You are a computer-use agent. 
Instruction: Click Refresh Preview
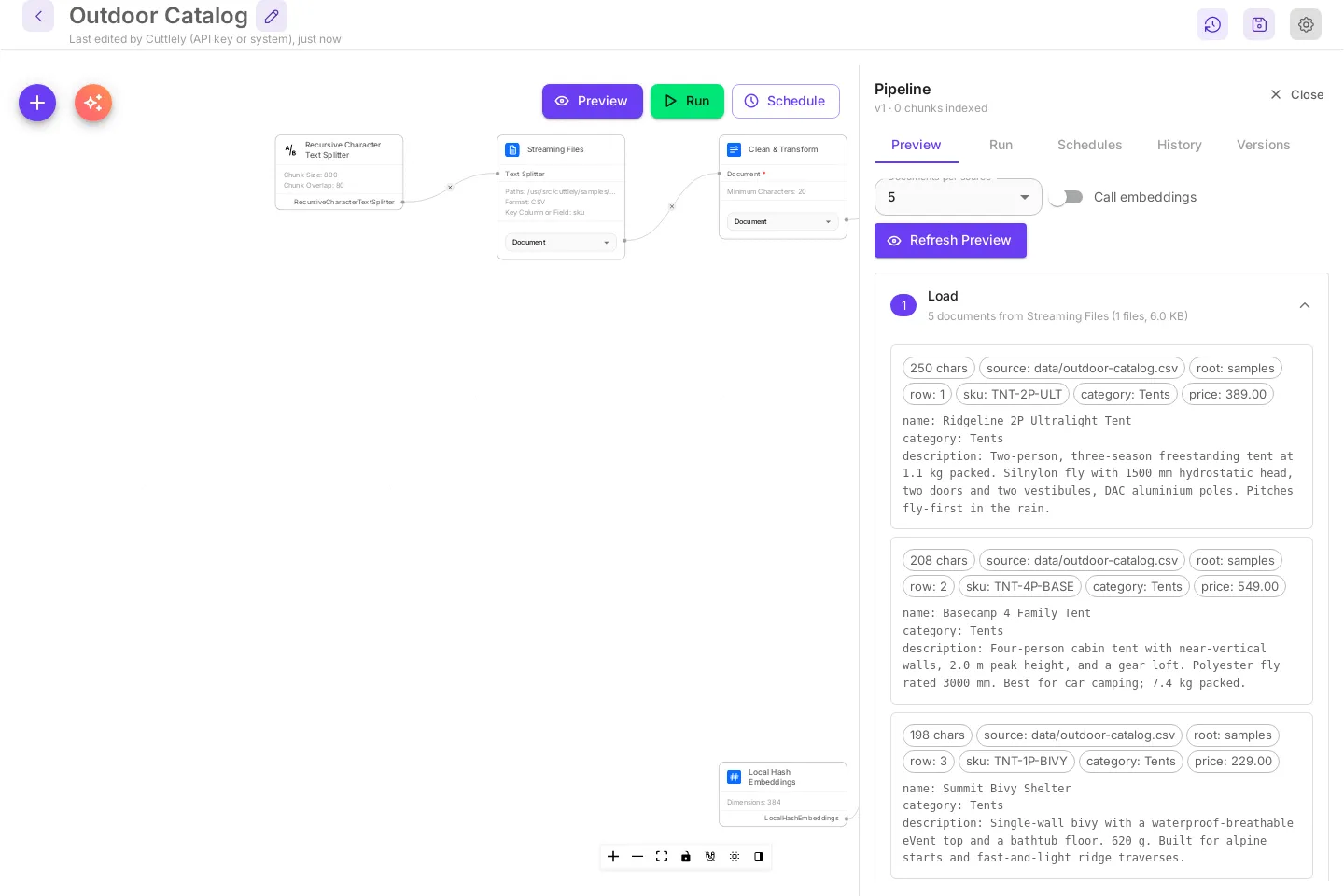(x=950, y=240)
